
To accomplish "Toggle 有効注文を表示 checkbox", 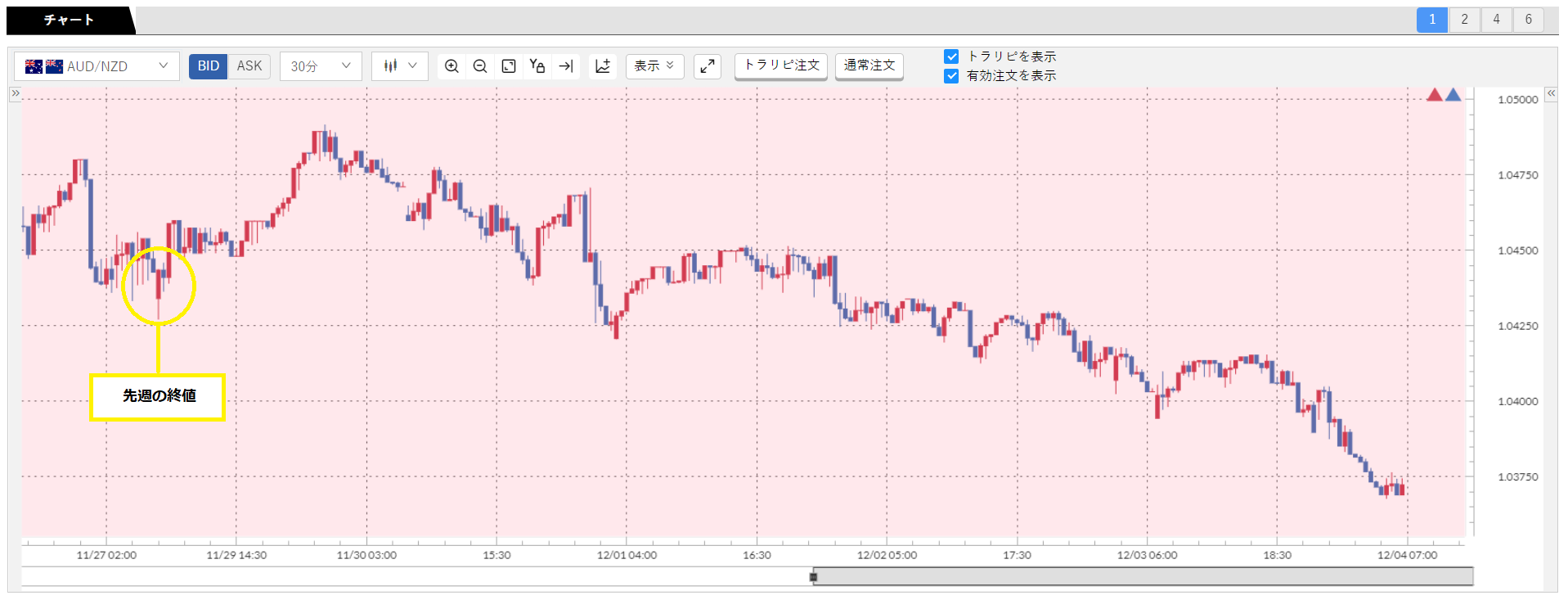I will pos(951,76).
